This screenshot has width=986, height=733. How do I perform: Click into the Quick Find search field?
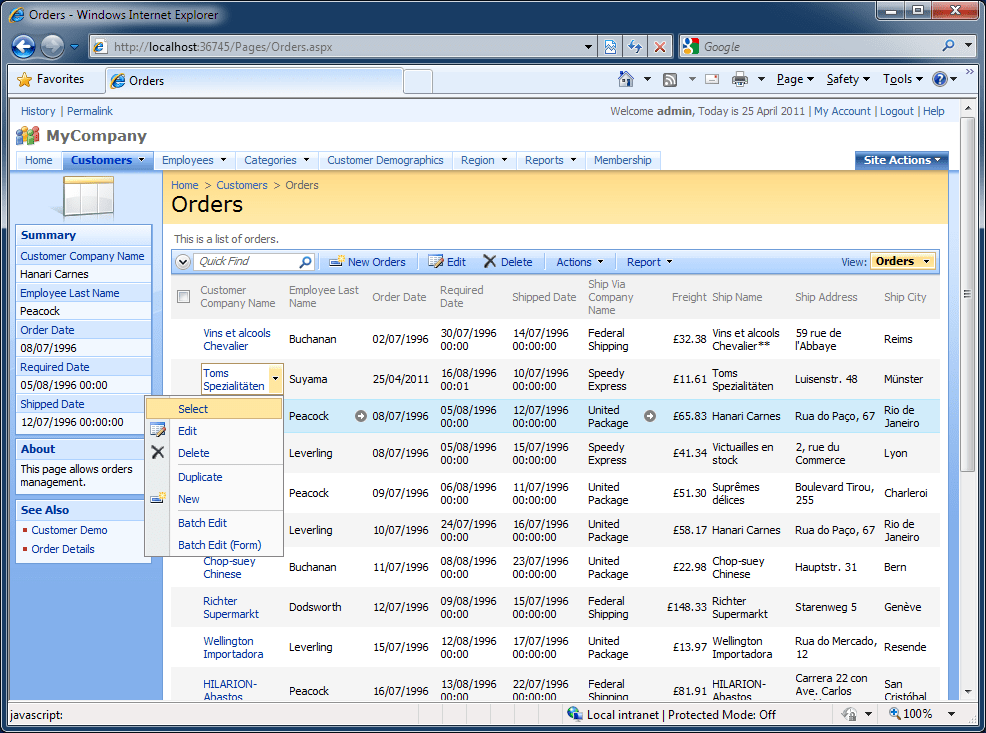click(x=247, y=262)
